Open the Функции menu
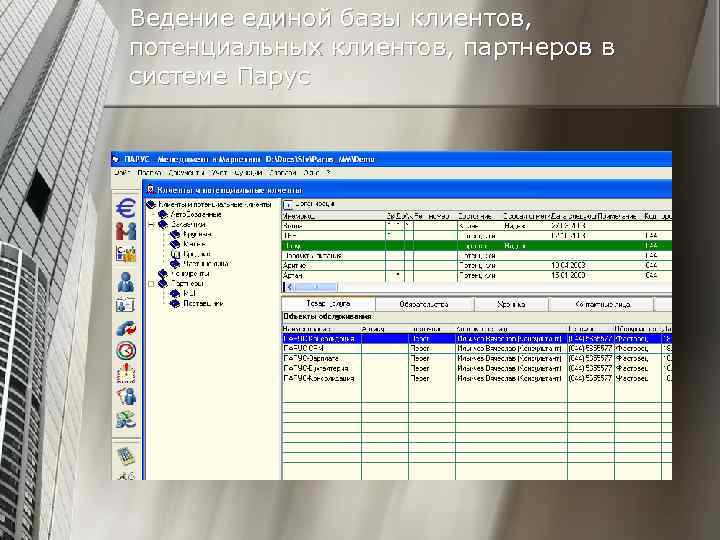The height and width of the screenshot is (540, 720). (248, 173)
